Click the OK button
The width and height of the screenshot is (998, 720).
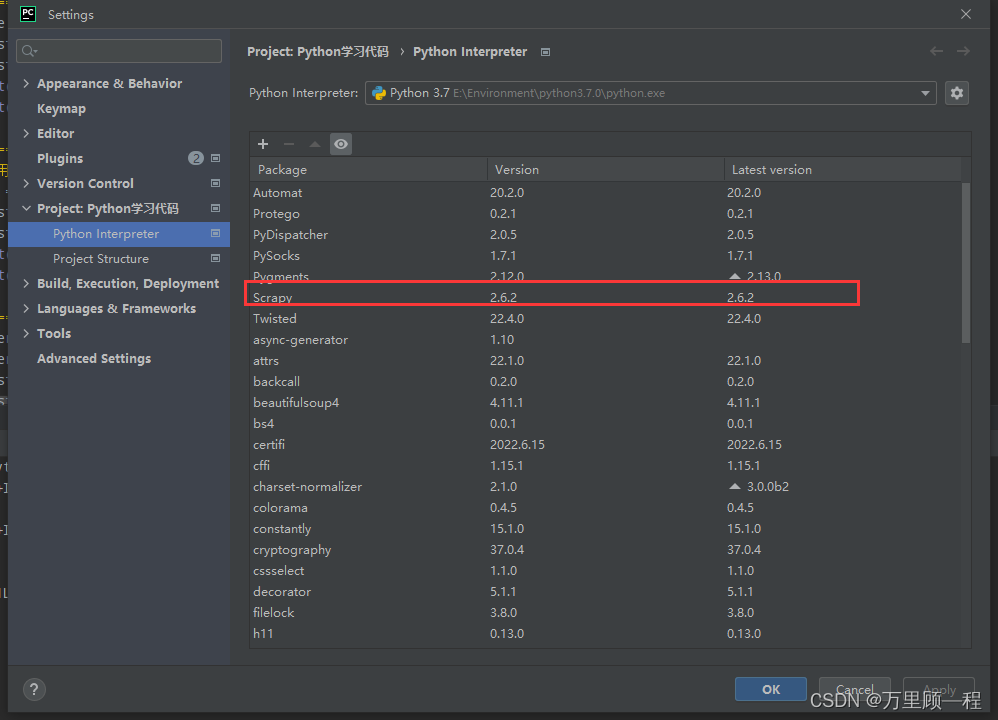[x=771, y=689]
